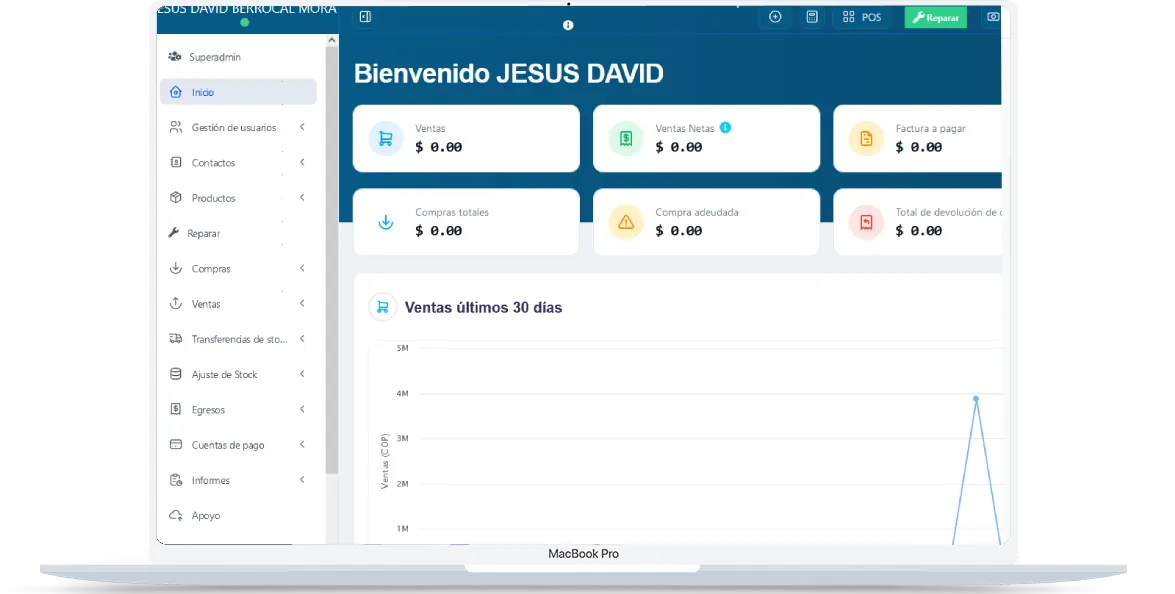Click the sidebar vertical scrollbar
This screenshot has height=594, width=1175.
pyautogui.click(x=332, y=250)
